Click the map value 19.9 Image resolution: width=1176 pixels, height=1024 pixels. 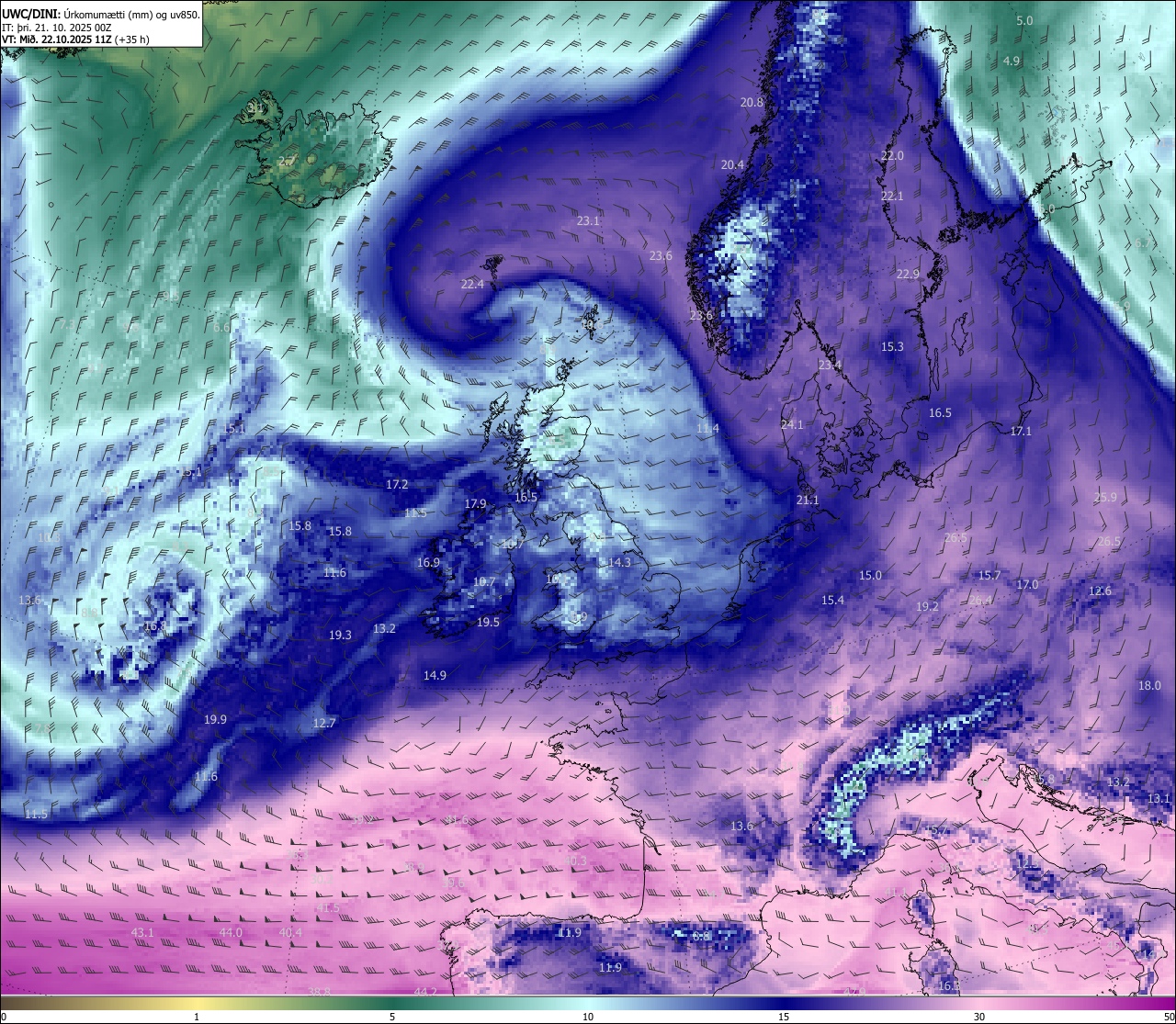(x=215, y=719)
